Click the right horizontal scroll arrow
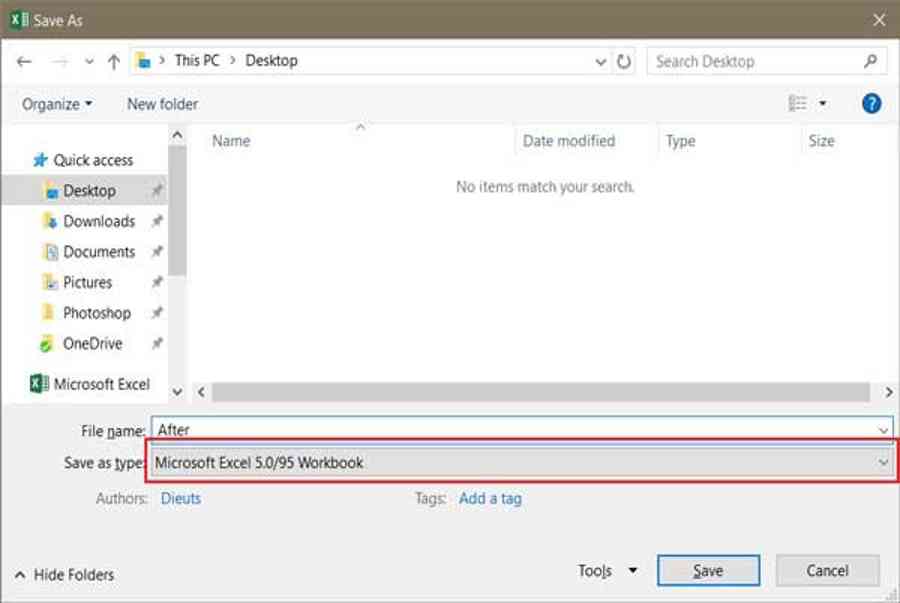 tap(889, 392)
